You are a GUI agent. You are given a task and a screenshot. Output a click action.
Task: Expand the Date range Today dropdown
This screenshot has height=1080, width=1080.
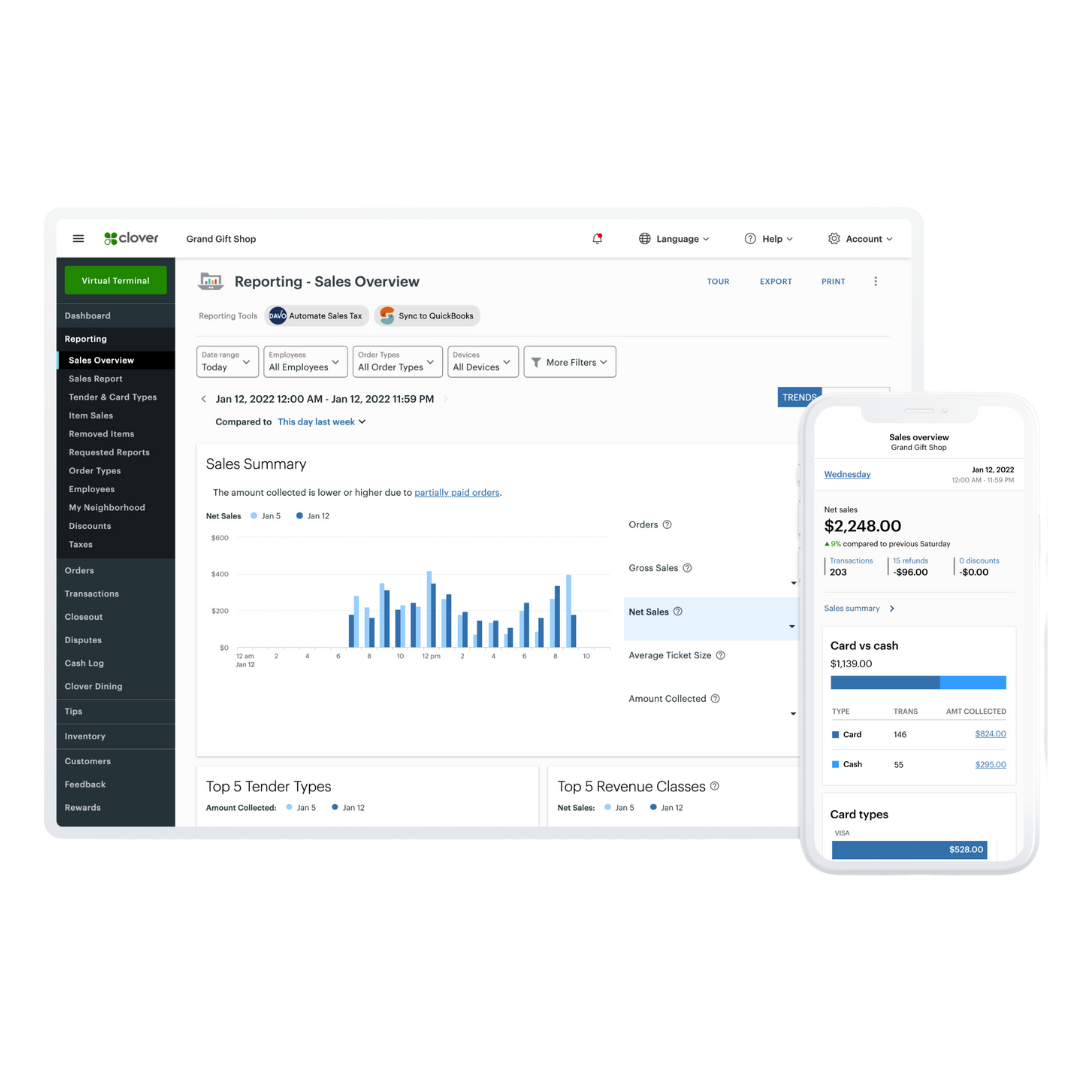[x=227, y=362]
